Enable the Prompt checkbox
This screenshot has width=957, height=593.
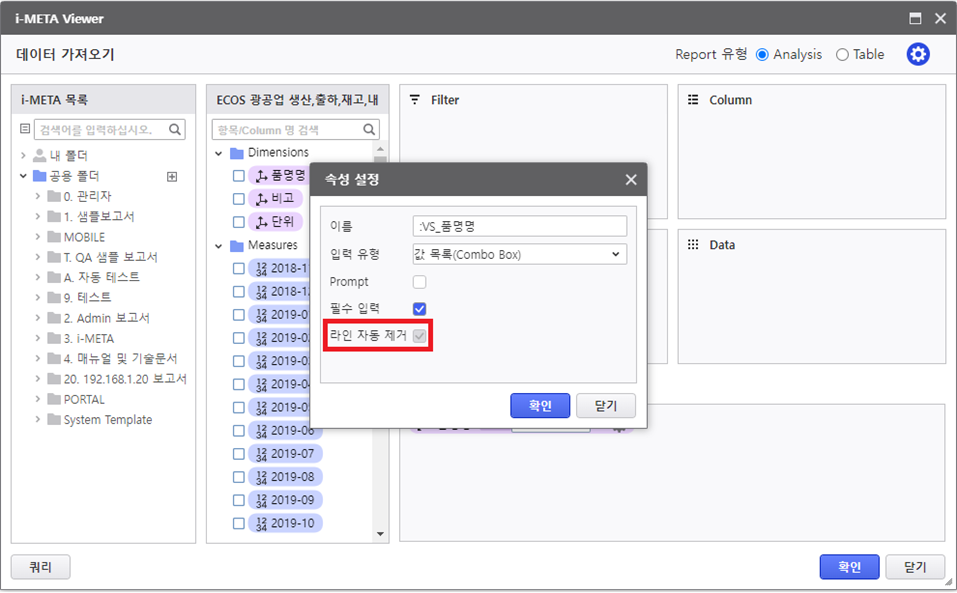point(420,282)
